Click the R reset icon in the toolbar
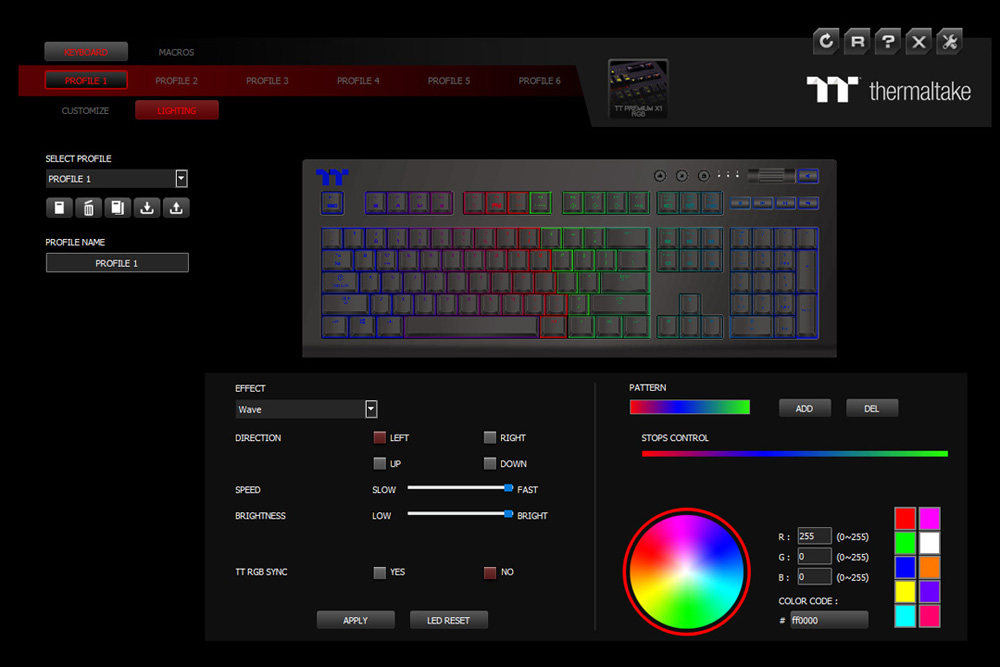The width and height of the screenshot is (1000, 667). coord(857,41)
